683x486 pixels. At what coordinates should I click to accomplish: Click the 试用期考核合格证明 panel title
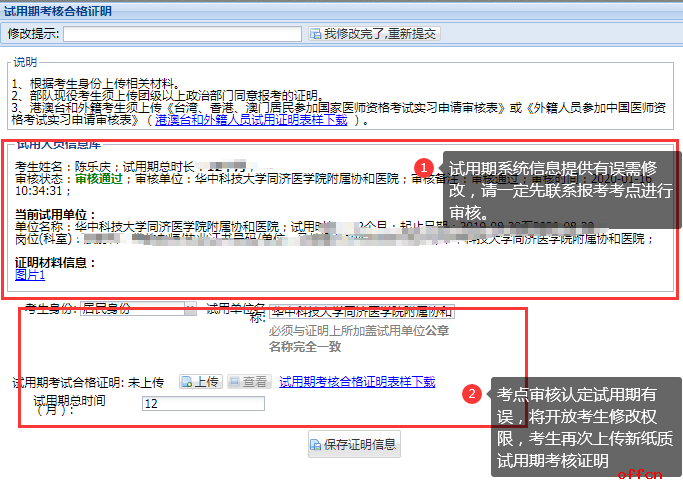point(58,11)
